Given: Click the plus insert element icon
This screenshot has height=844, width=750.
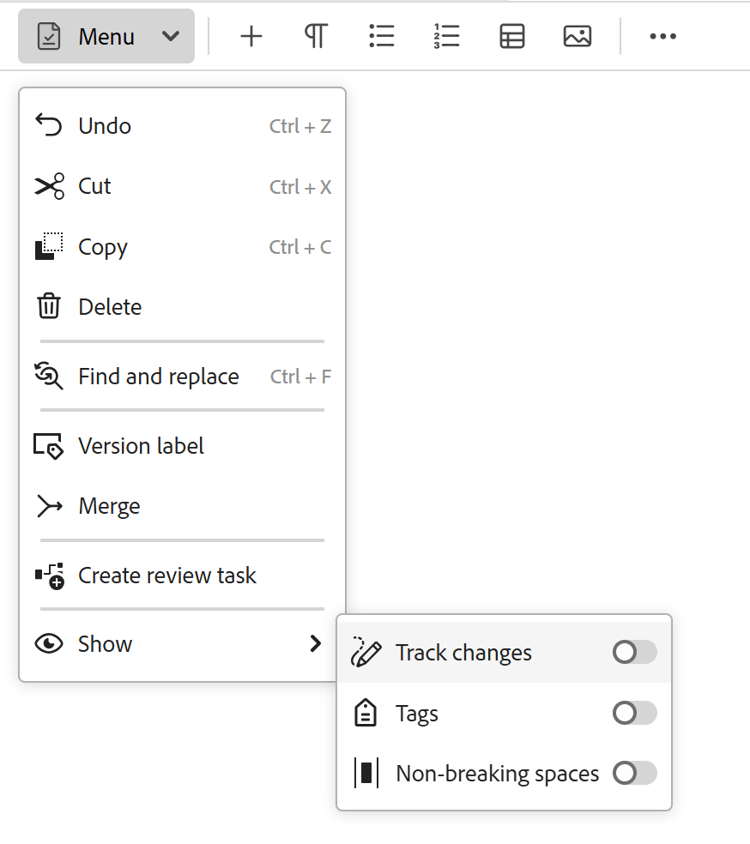Looking at the screenshot, I should click(251, 37).
